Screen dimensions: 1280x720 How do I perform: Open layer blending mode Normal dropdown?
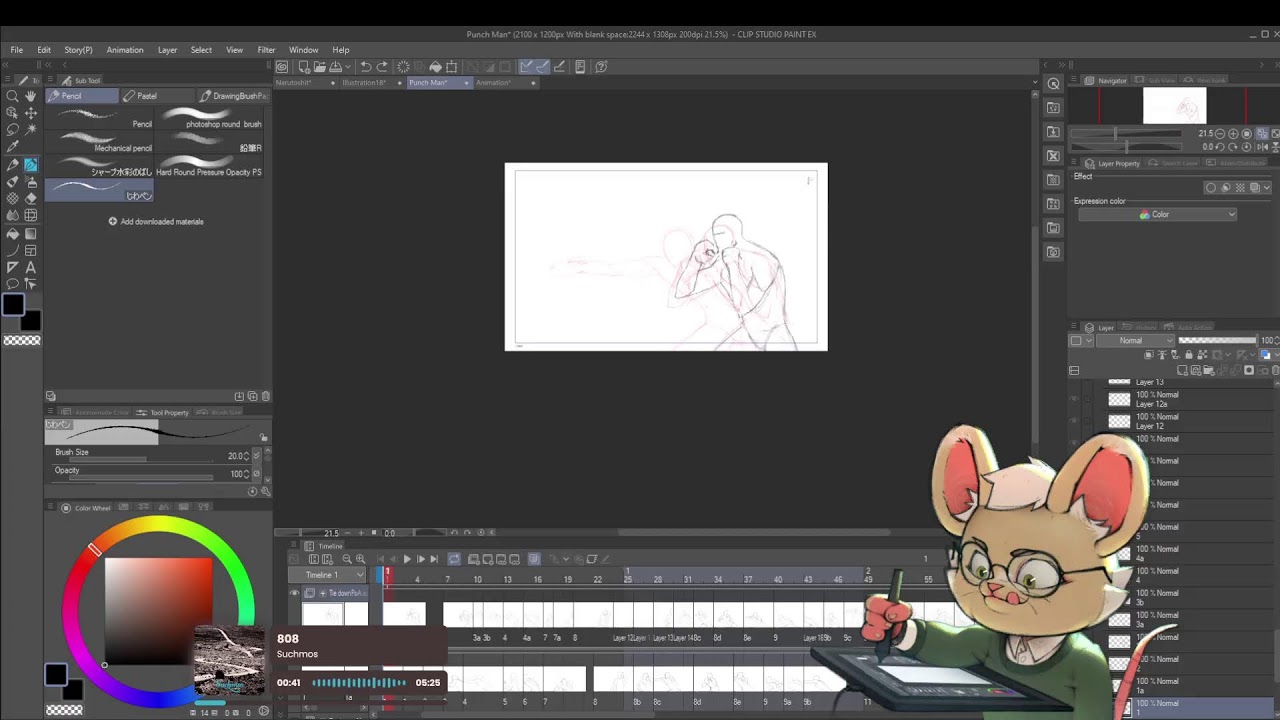[1134, 341]
